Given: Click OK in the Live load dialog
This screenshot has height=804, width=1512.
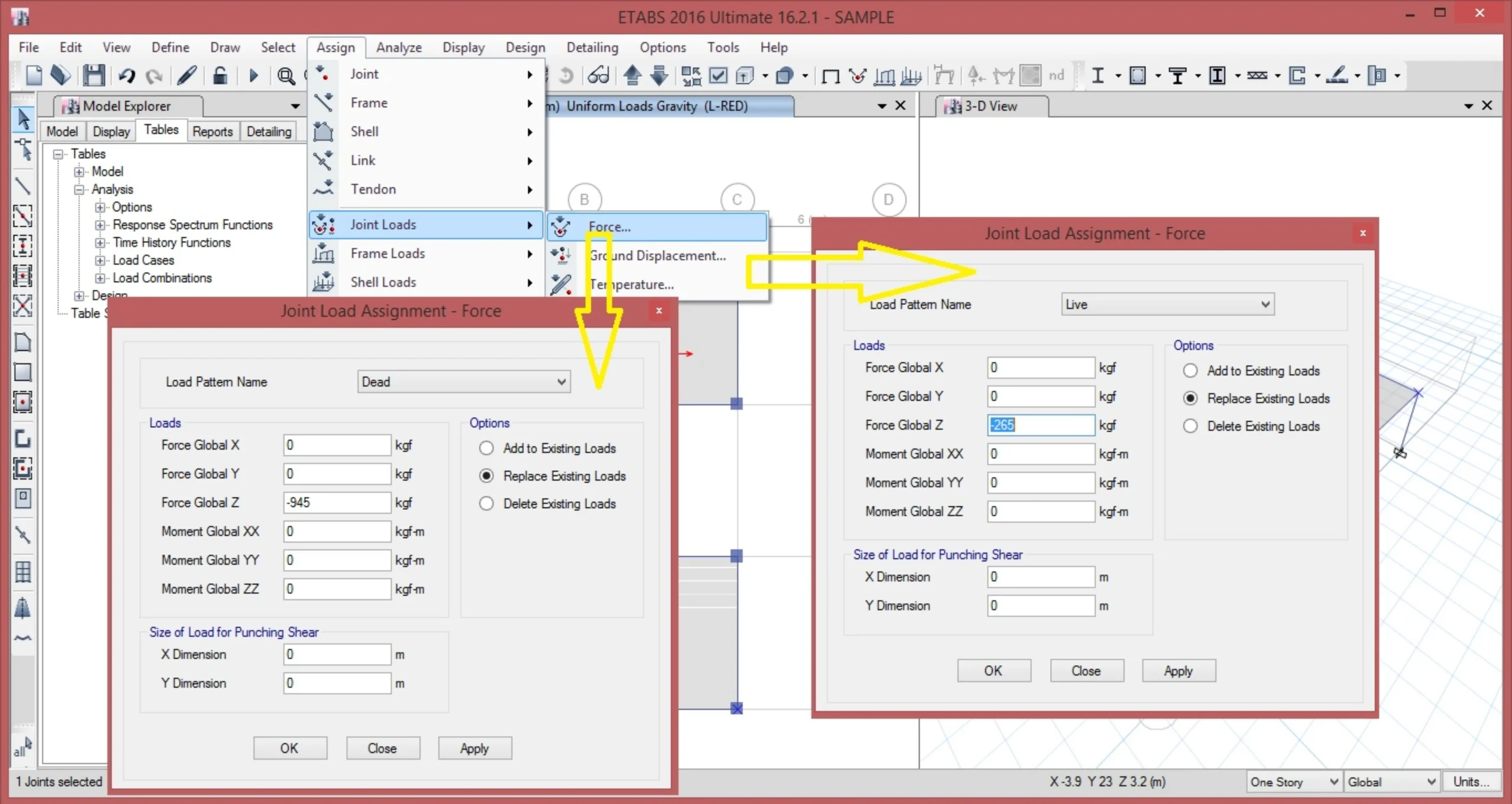Looking at the screenshot, I should click(x=993, y=671).
